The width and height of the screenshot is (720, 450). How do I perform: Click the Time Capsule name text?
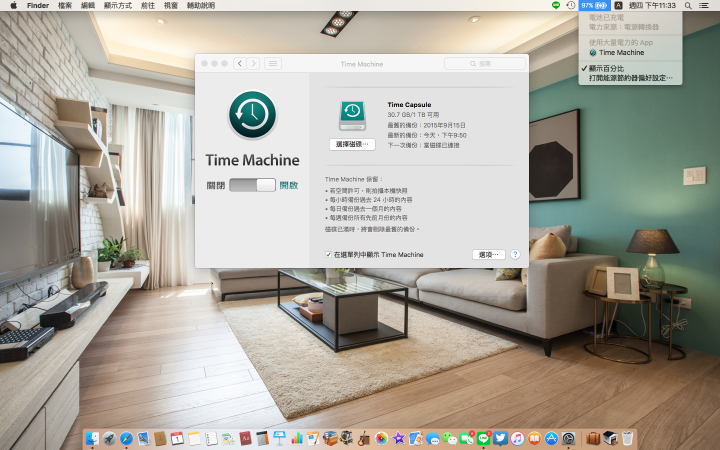click(409, 105)
